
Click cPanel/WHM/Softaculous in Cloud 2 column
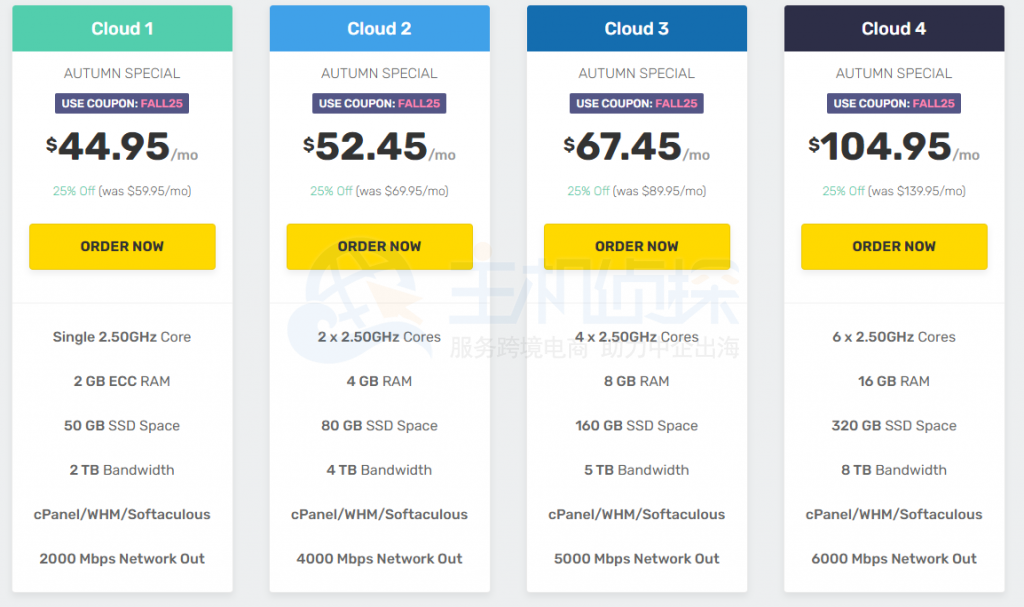coord(379,514)
